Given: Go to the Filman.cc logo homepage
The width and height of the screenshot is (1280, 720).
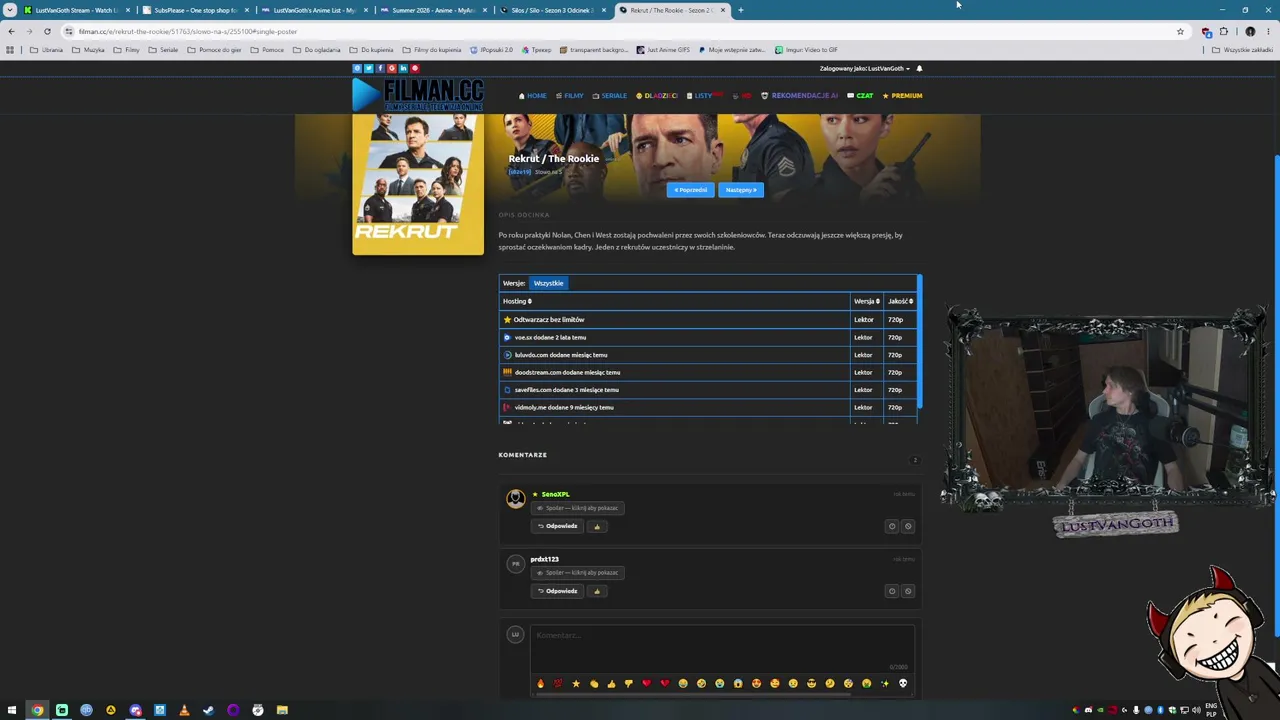Looking at the screenshot, I should click(x=418, y=95).
